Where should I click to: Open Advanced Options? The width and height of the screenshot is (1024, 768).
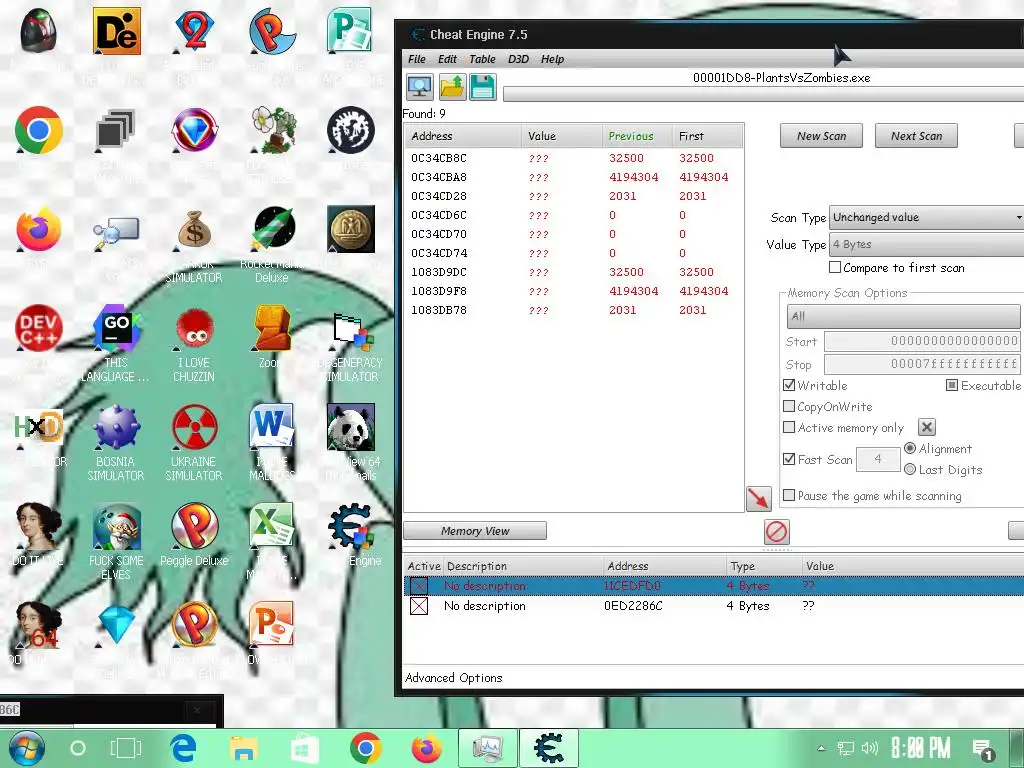[454, 678]
